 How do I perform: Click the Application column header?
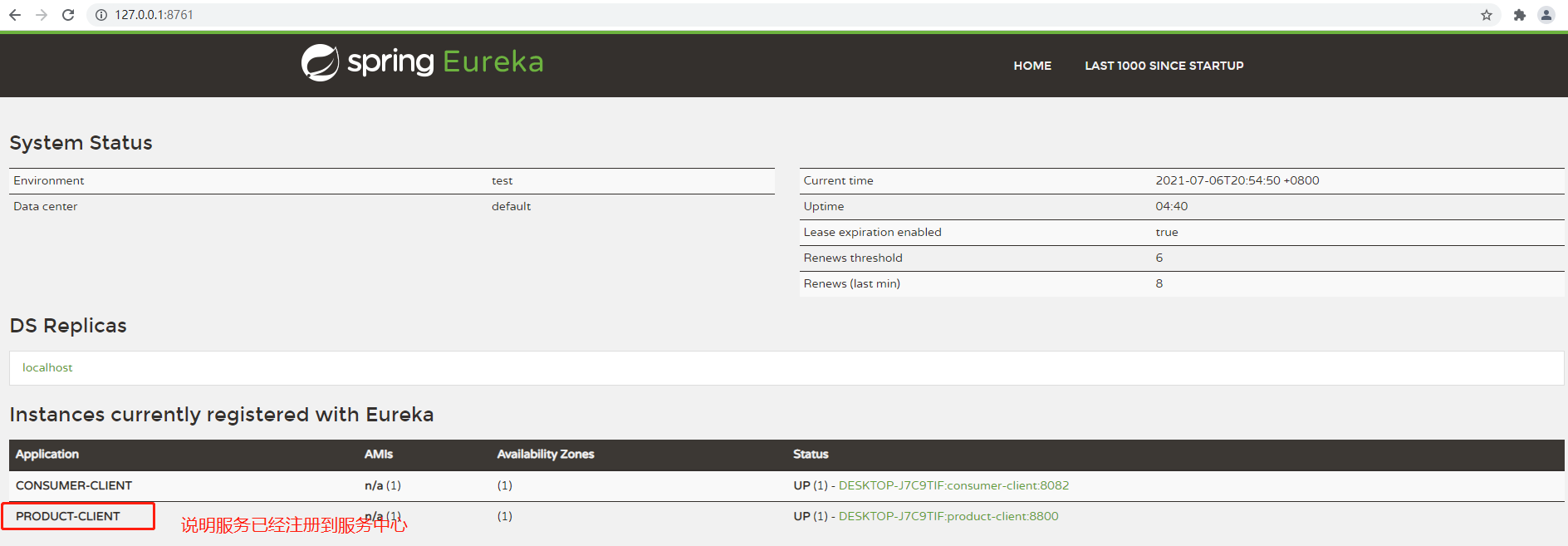coord(47,454)
